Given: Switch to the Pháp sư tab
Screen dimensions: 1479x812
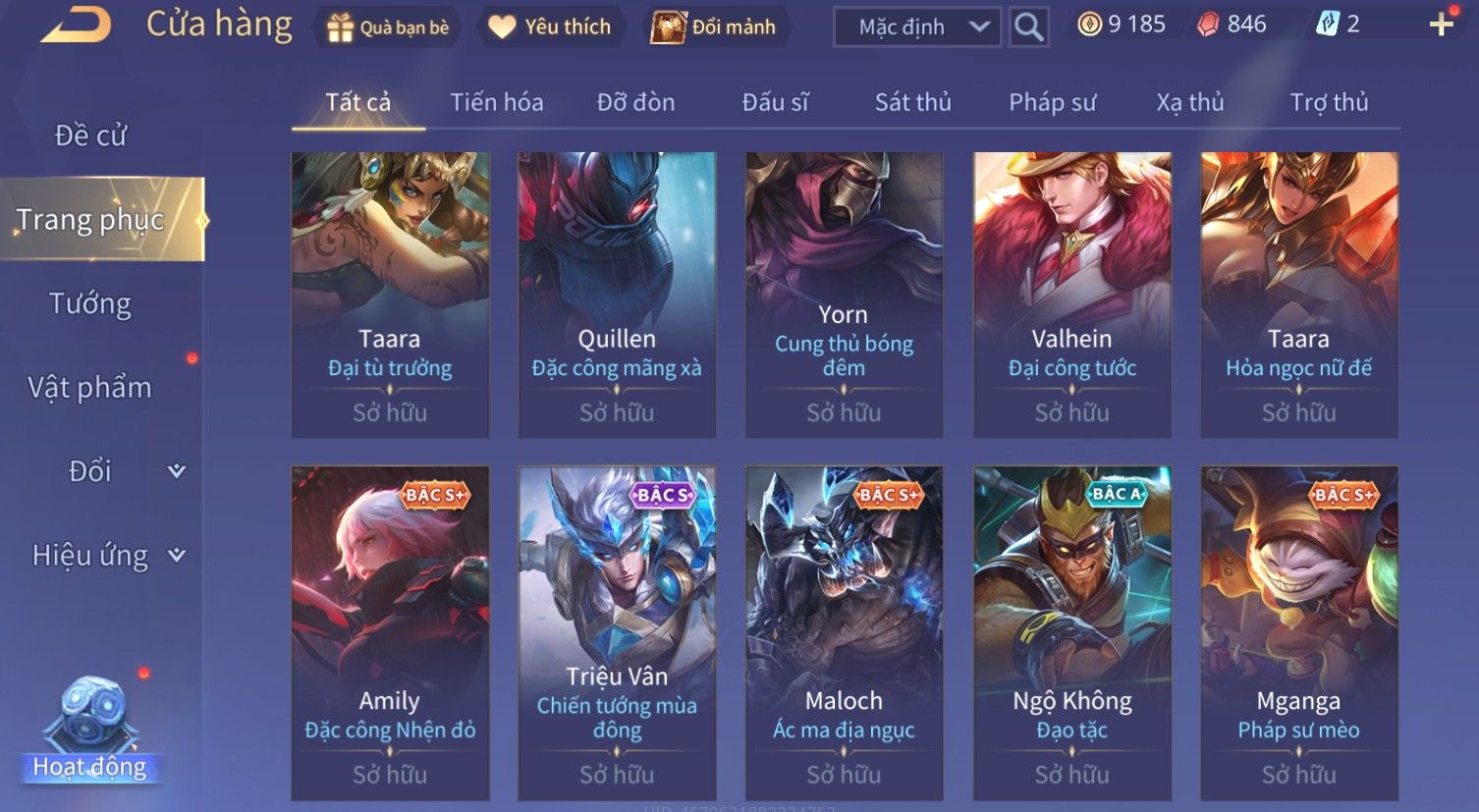Looking at the screenshot, I should coord(1052,102).
